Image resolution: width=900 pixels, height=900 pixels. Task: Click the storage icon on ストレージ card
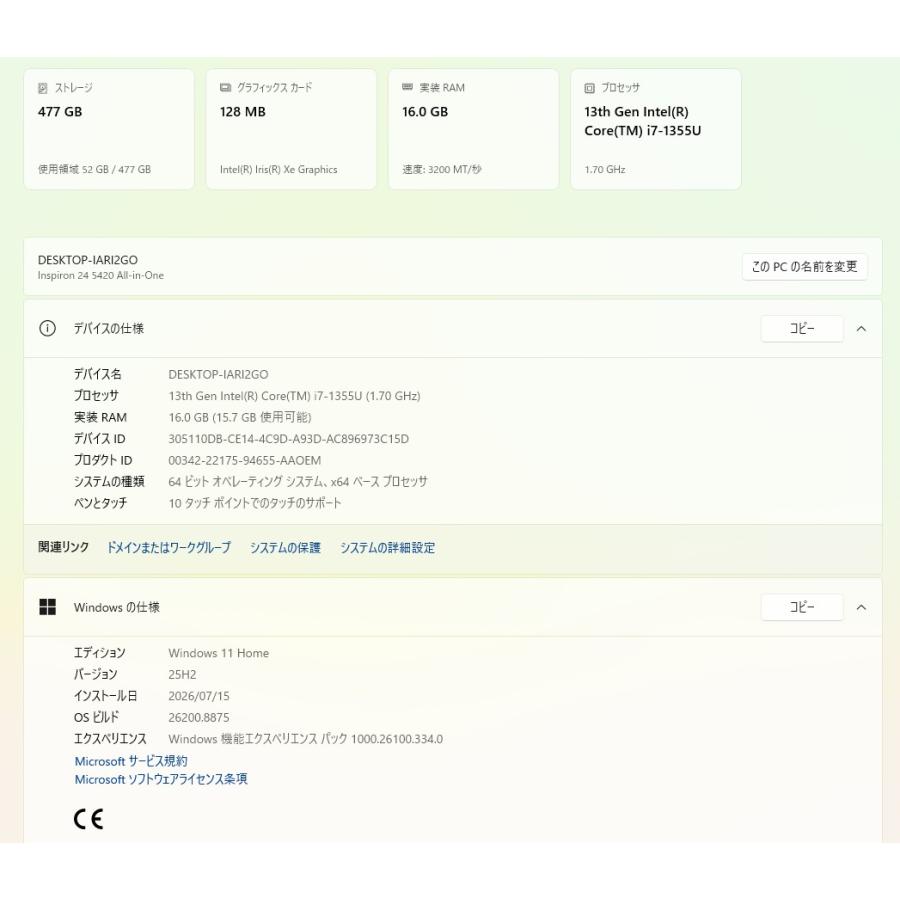click(42, 88)
